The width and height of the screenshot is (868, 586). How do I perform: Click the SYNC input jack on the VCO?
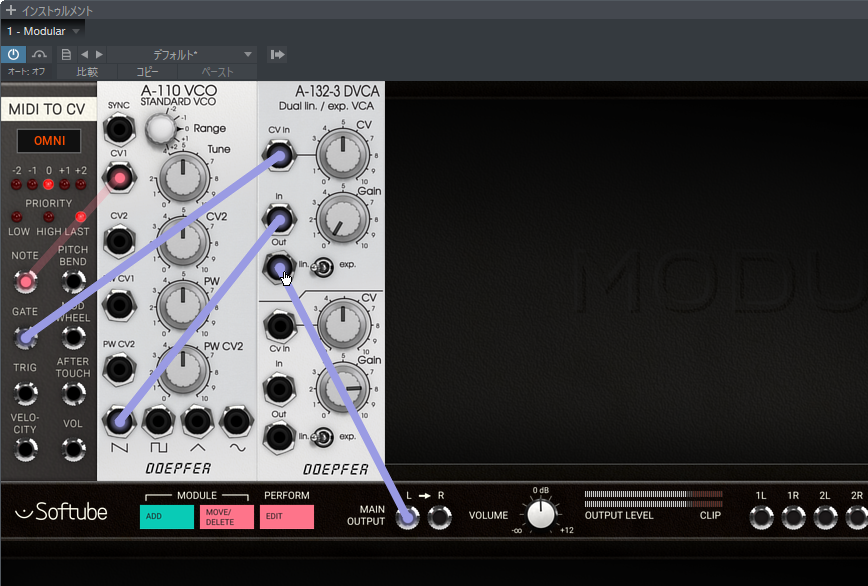pyautogui.click(x=119, y=129)
